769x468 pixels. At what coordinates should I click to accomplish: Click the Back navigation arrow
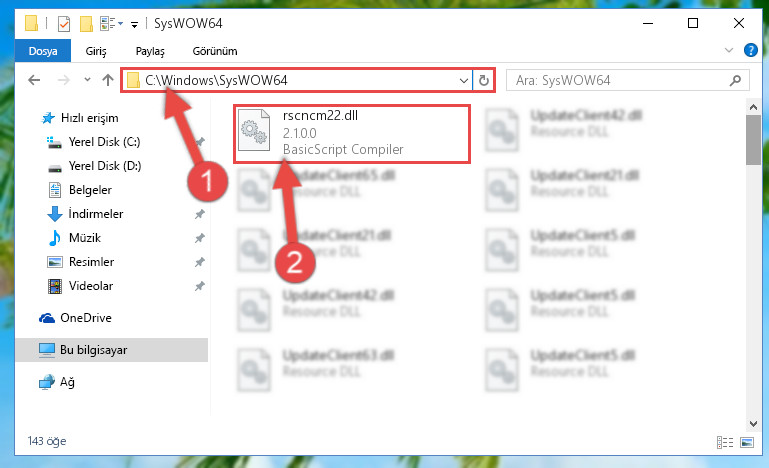[34, 80]
